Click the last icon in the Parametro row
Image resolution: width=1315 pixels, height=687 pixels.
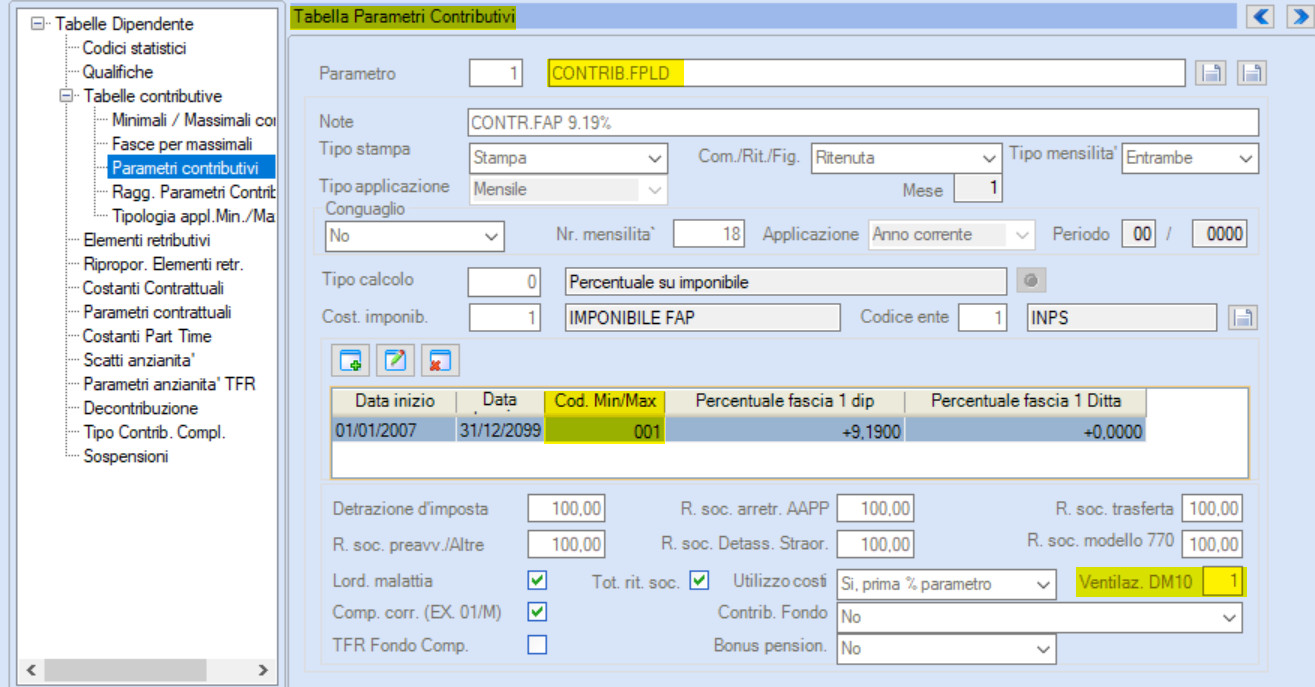1251,73
